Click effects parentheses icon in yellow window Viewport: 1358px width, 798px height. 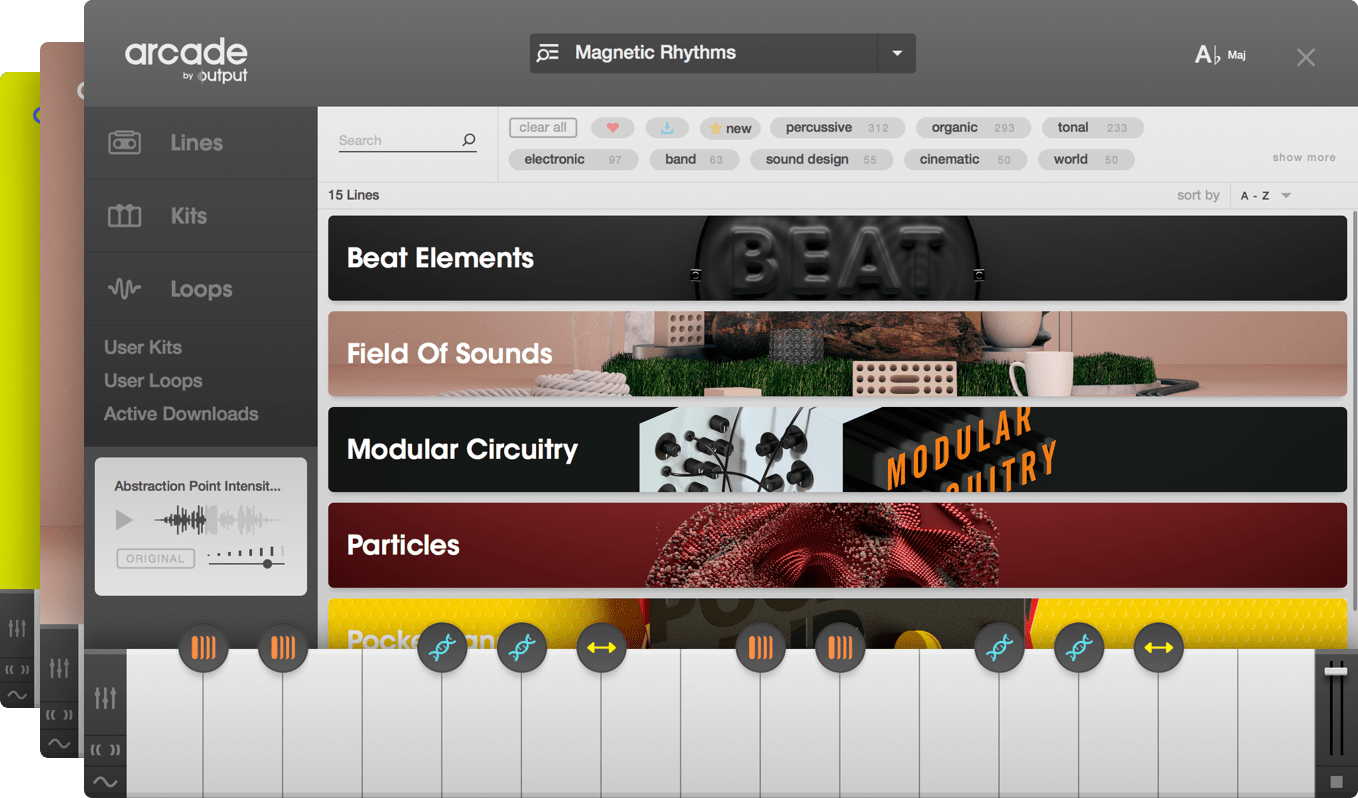(x=17, y=669)
